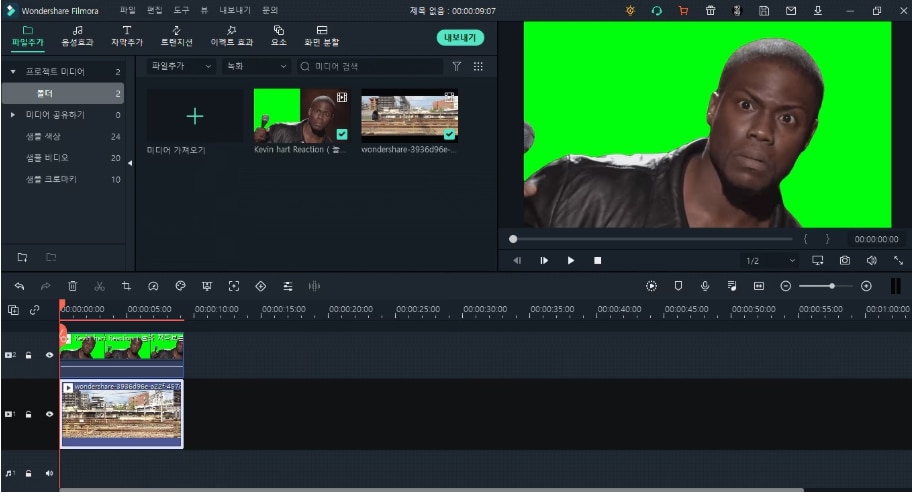Open the 파일추가 dropdown in media panel
The width and height of the screenshot is (912, 496).
pyautogui.click(x=181, y=66)
